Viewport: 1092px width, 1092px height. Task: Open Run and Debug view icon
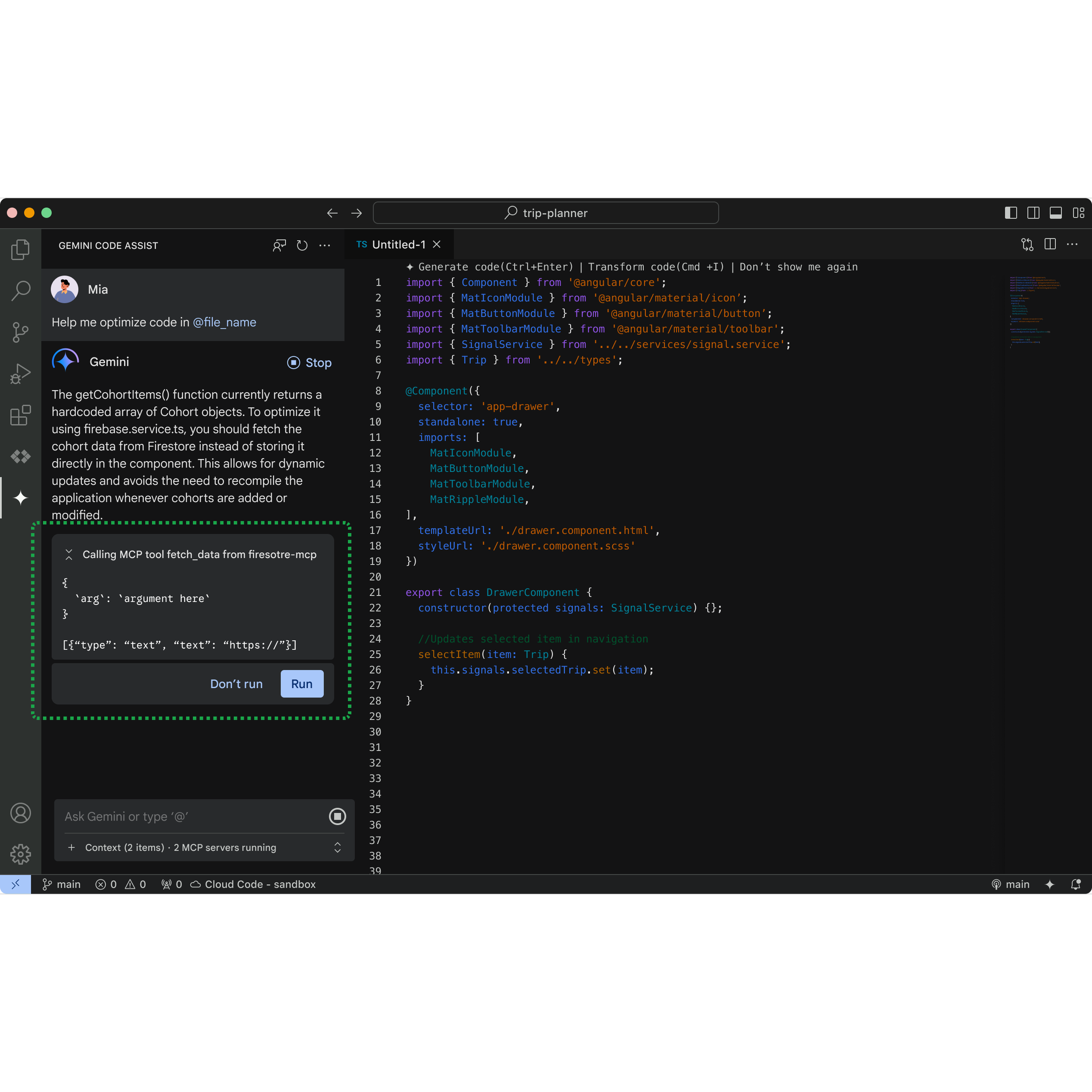coord(21,373)
